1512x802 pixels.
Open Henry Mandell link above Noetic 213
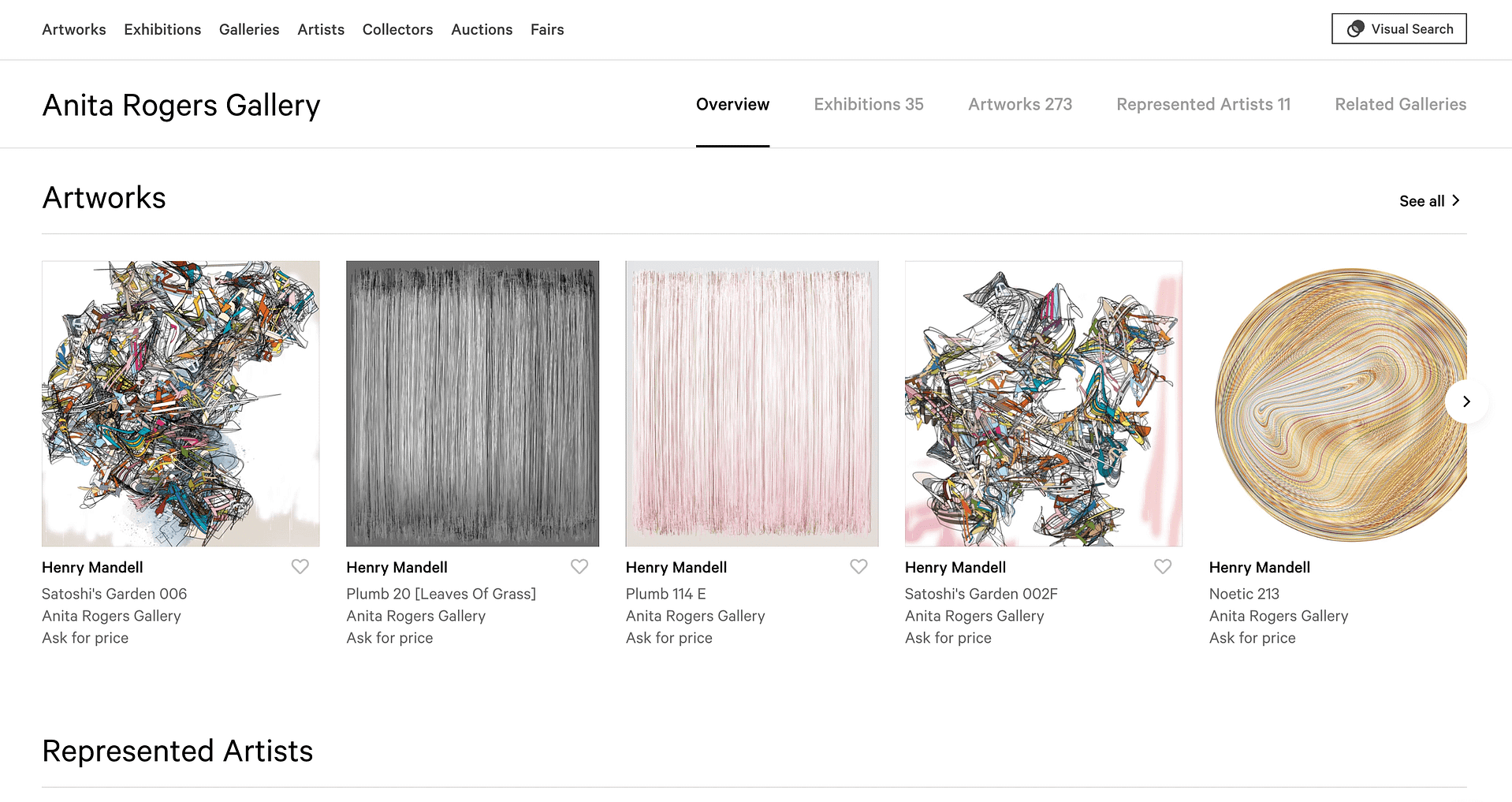[1259, 567]
